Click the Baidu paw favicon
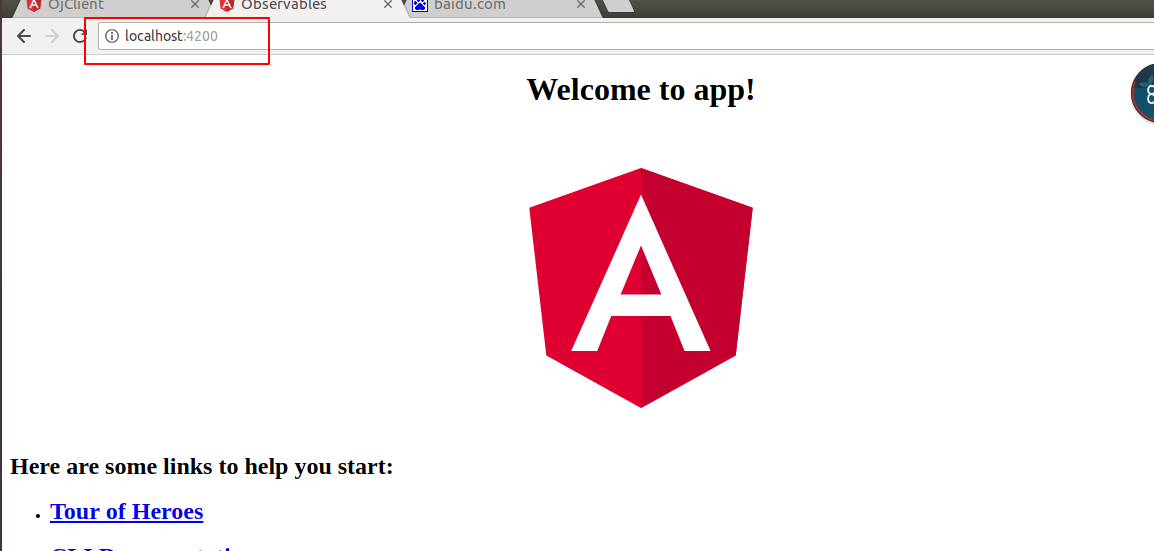1154x551 pixels. click(x=420, y=5)
